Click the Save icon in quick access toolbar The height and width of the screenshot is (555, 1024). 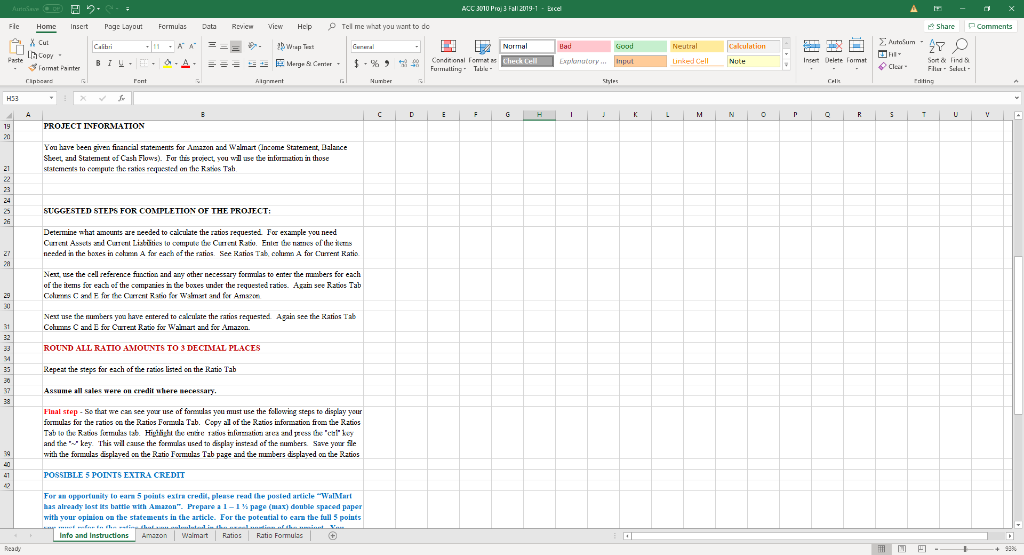[x=75, y=8]
